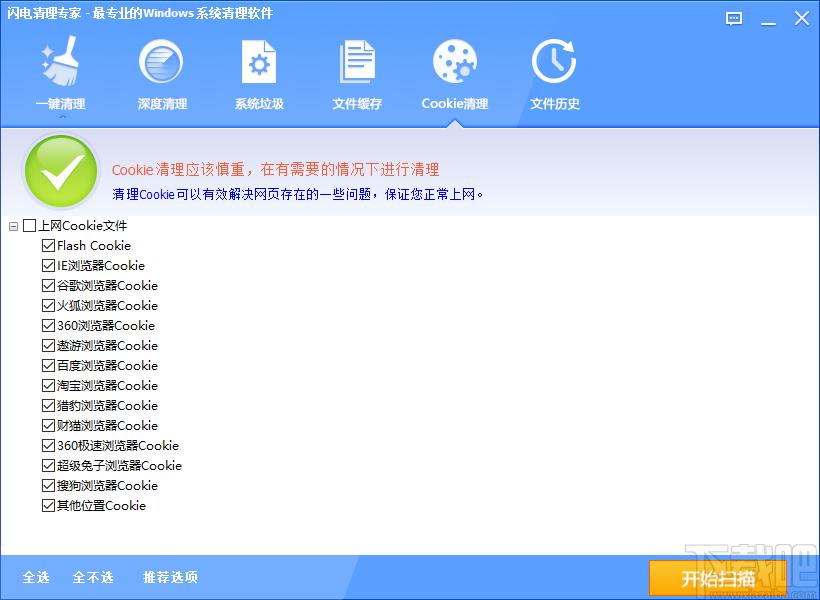
Task: Uncheck the 百度浏览器Cookie checkbox
Action: pos(48,366)
